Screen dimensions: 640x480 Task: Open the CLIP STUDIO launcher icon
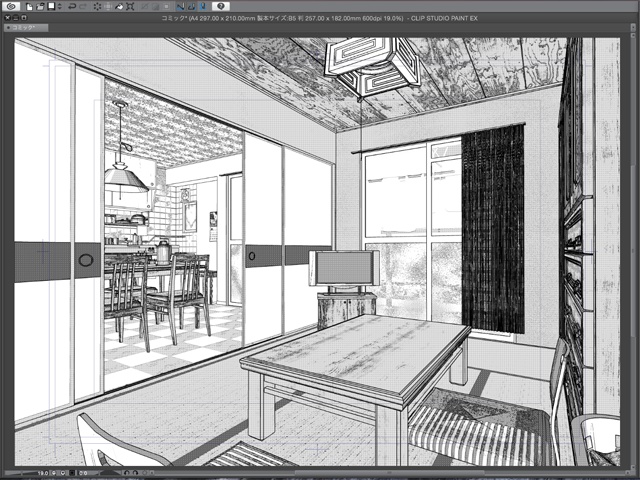11,6
